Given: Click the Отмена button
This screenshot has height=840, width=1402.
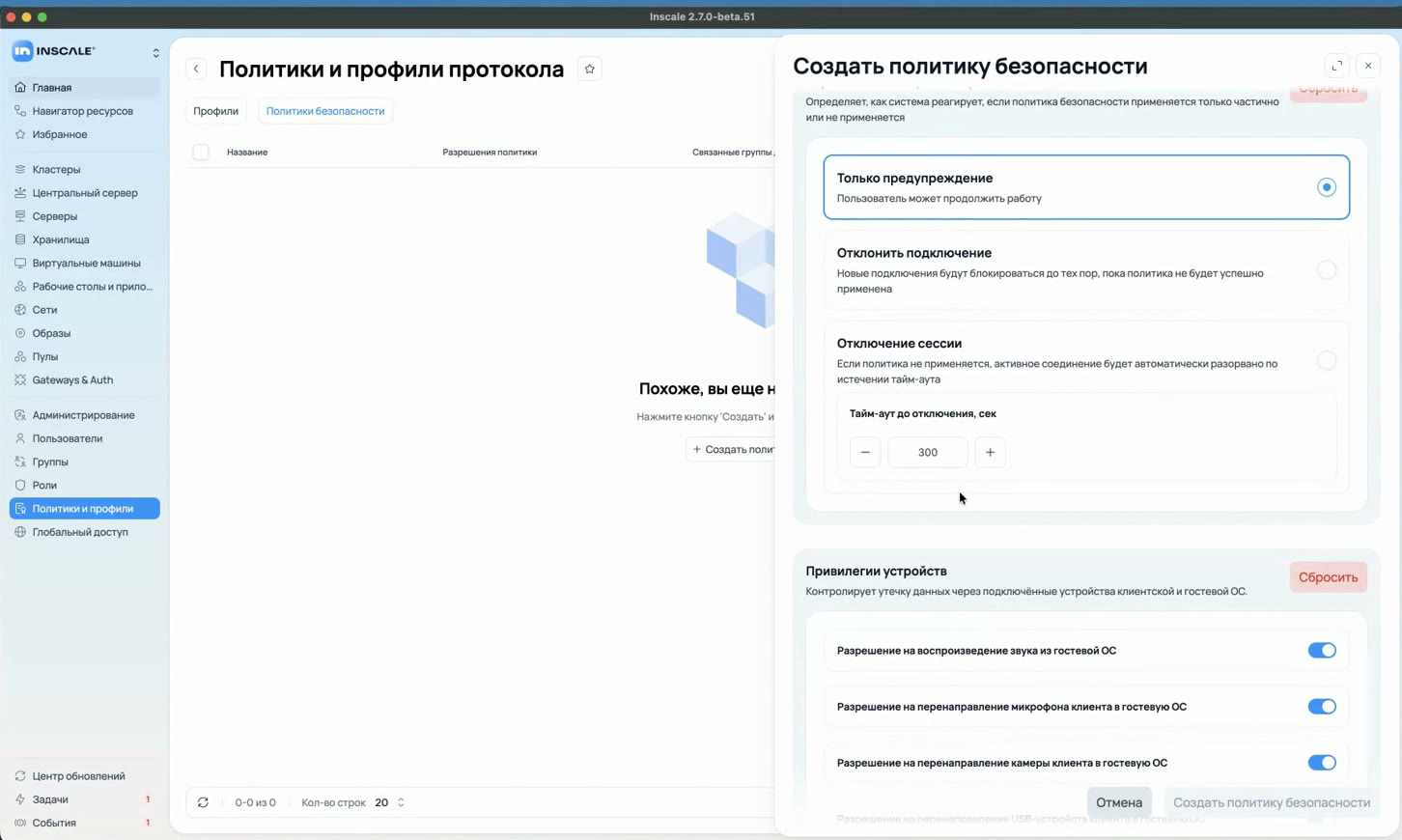Looking at the screenshot, I should [1119, 802].
